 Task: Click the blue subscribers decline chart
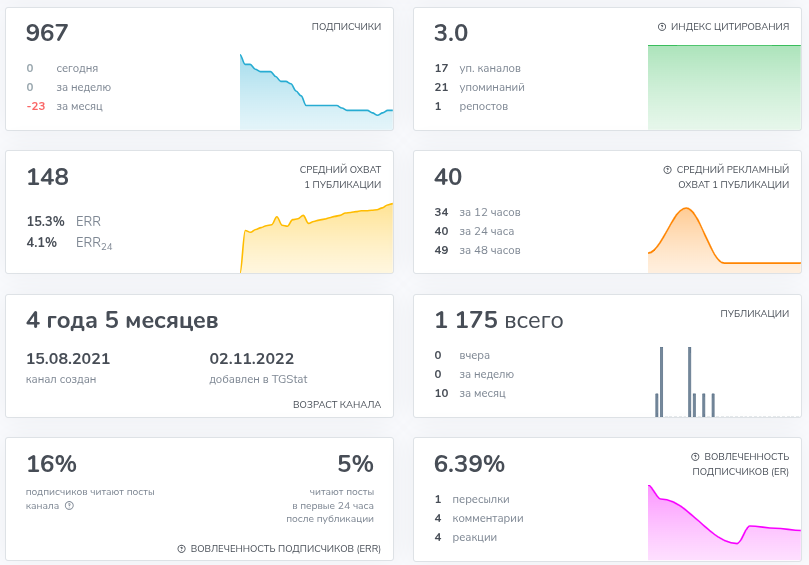click(x=316, y=92)
